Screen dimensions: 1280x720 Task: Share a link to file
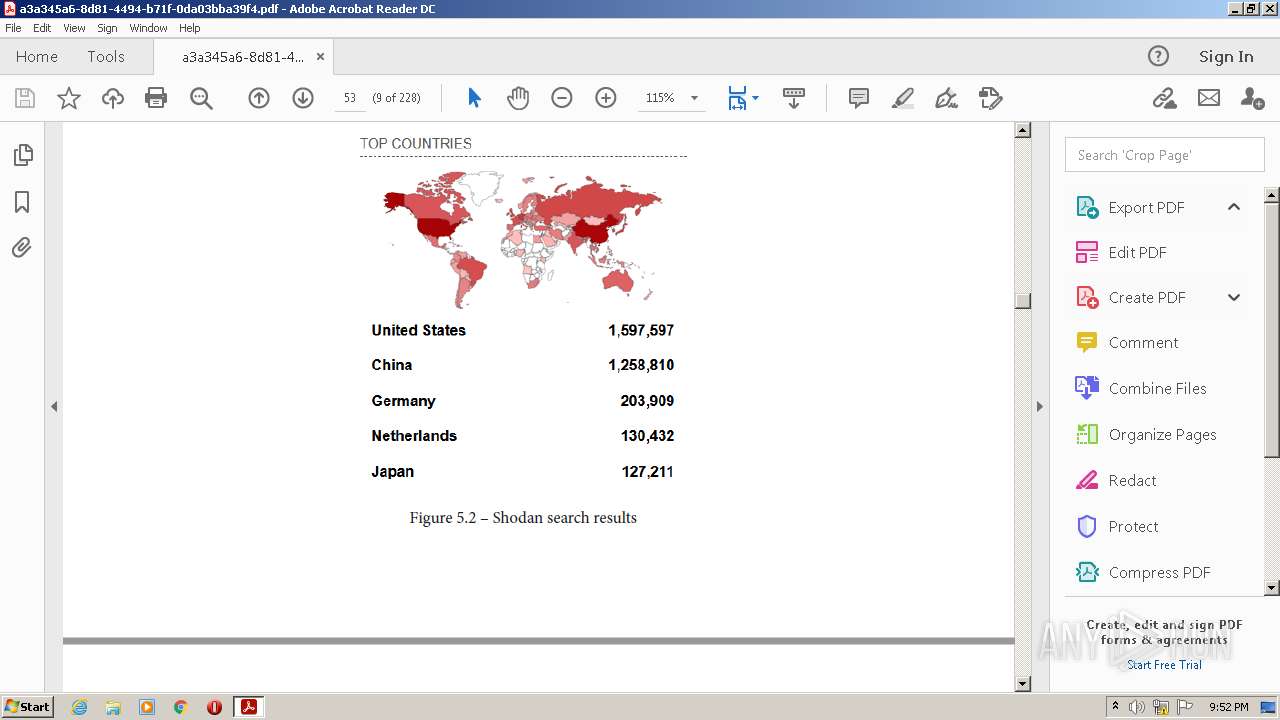point(1164,98)
